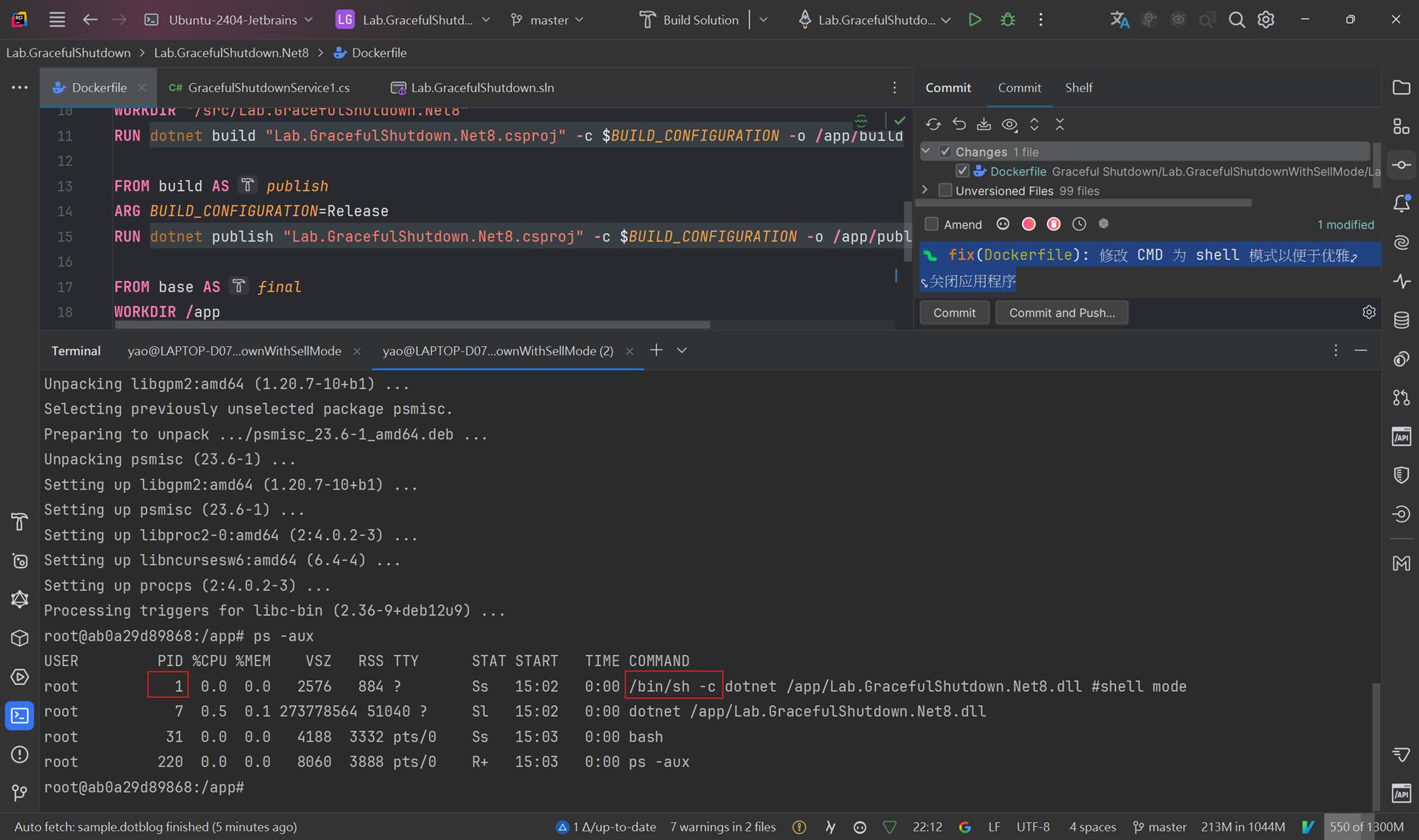
Task: Open Notifications bell in right sidebar
Action: (1401, 204)
